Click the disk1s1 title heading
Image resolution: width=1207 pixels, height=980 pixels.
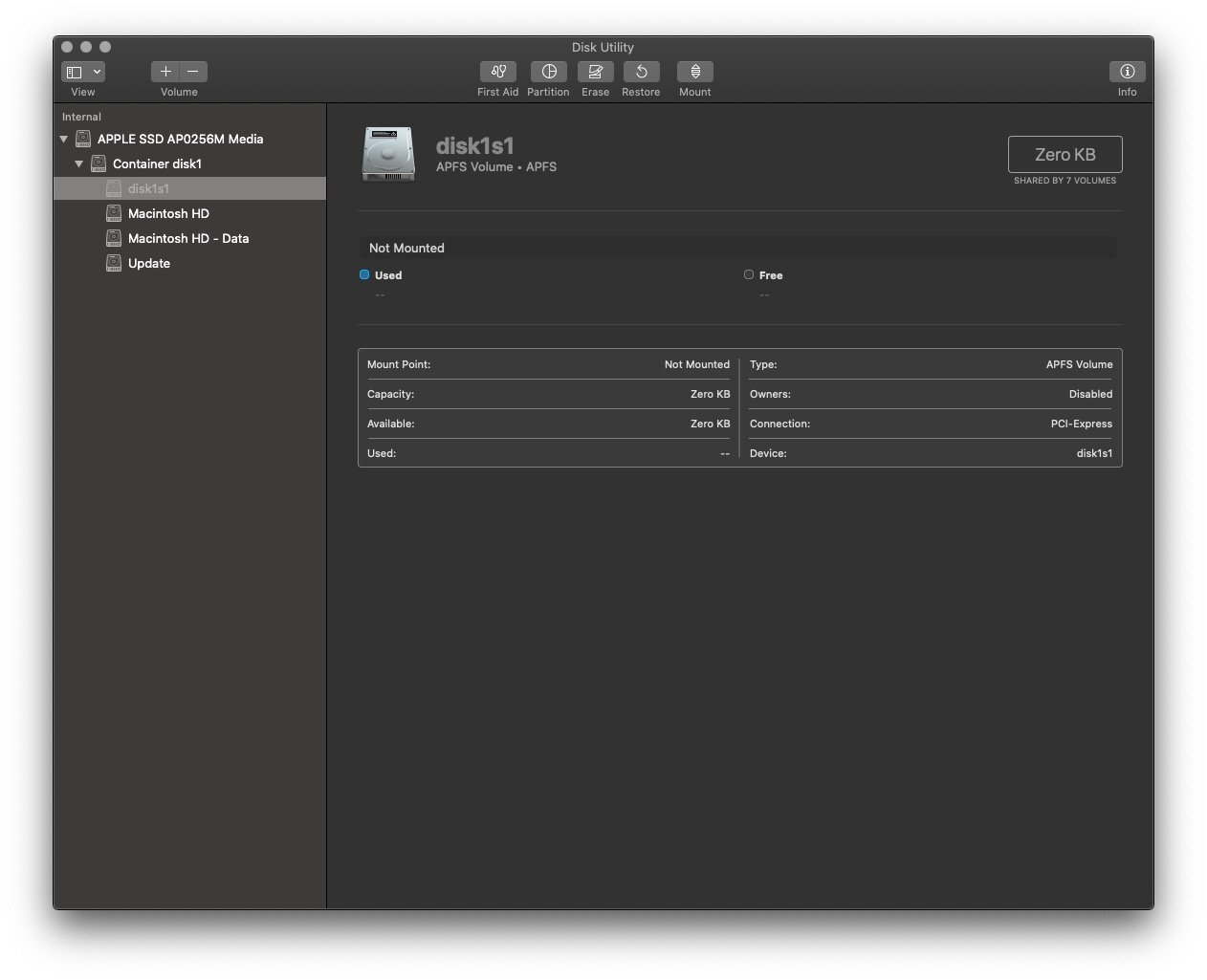point(475,145)
